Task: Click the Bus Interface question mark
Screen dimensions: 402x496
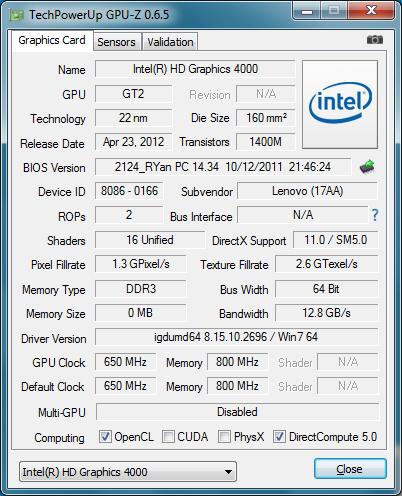Action: click(x=375, y=215)
